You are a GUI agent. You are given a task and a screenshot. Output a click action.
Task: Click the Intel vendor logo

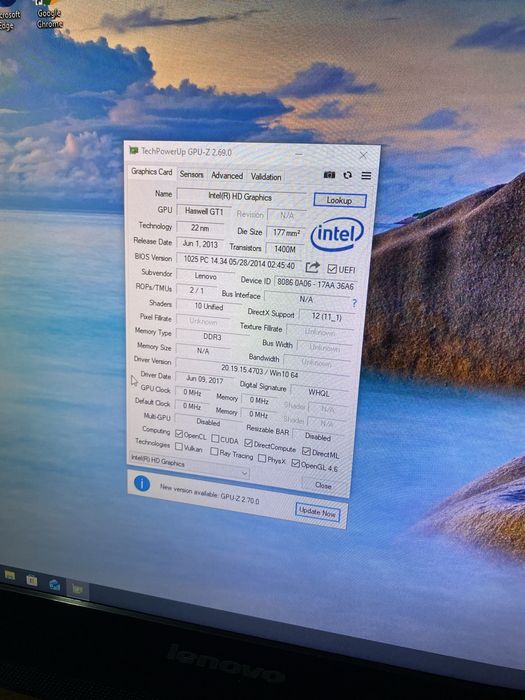pos(337,234)
